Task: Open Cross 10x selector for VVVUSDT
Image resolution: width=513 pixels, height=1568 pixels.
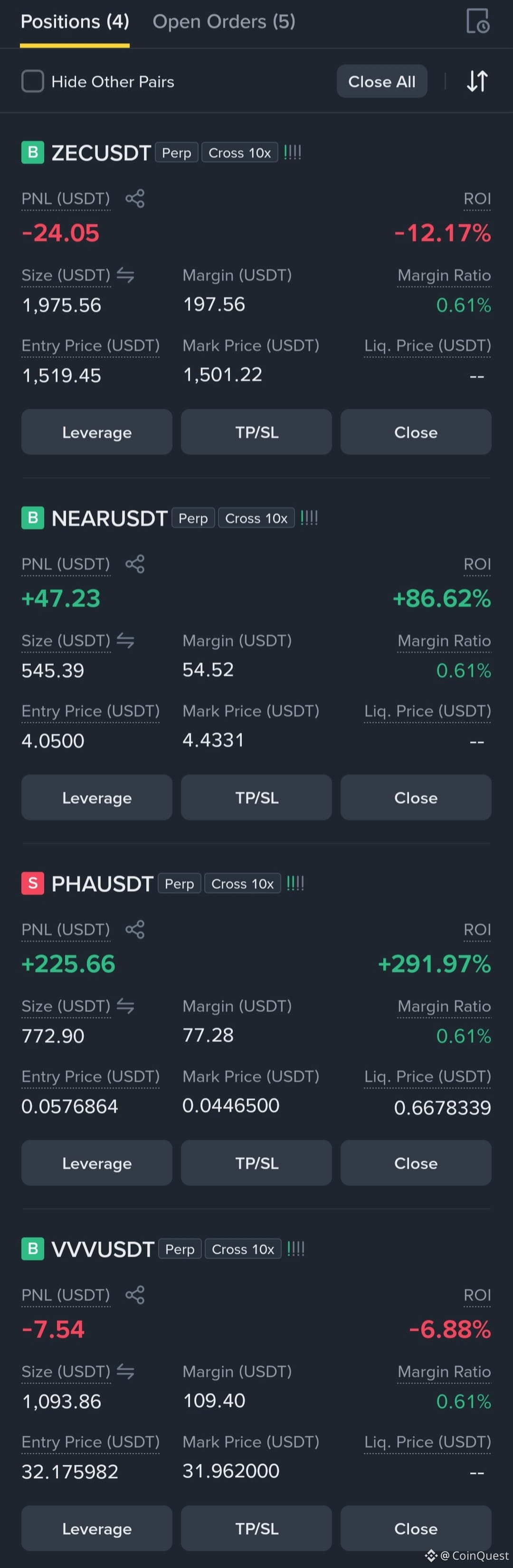Action: 243,1249
